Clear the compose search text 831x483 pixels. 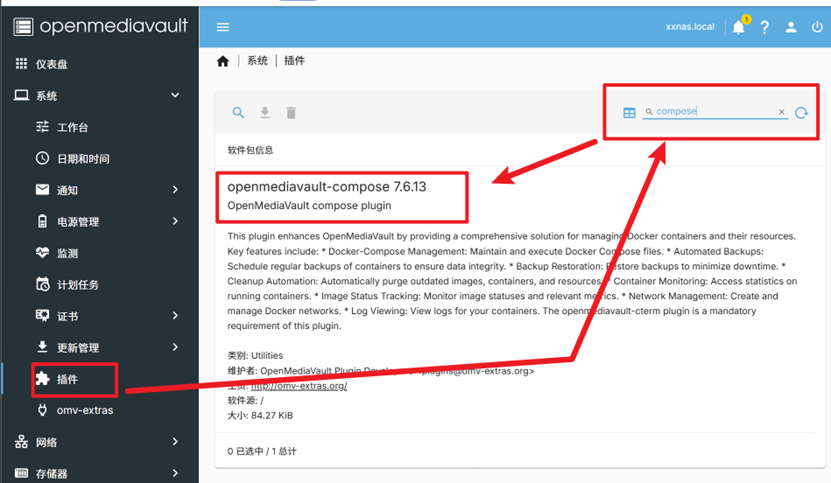[x=782, y=112]
